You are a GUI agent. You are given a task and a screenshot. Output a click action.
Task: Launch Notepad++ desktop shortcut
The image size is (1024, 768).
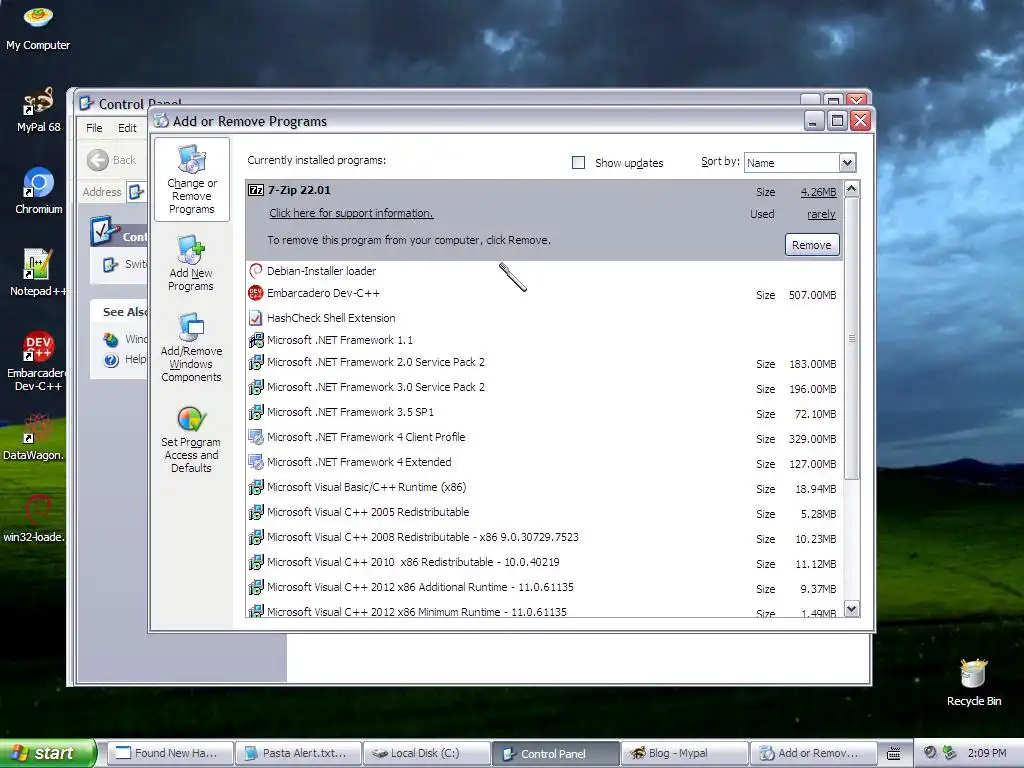tap(38, 272)
